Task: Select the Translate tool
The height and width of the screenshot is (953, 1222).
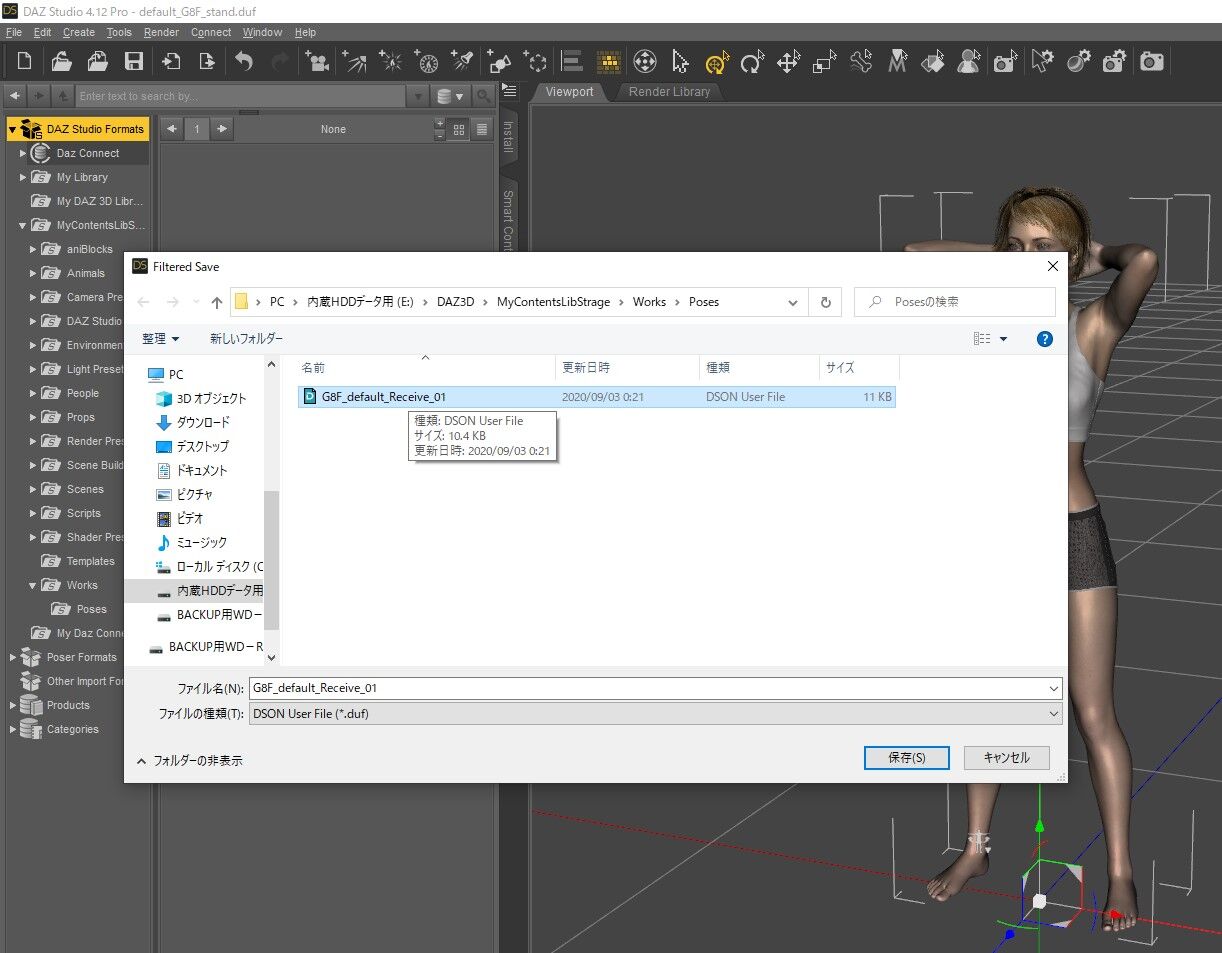Action: pyautogui.click(x=788, y=62)
